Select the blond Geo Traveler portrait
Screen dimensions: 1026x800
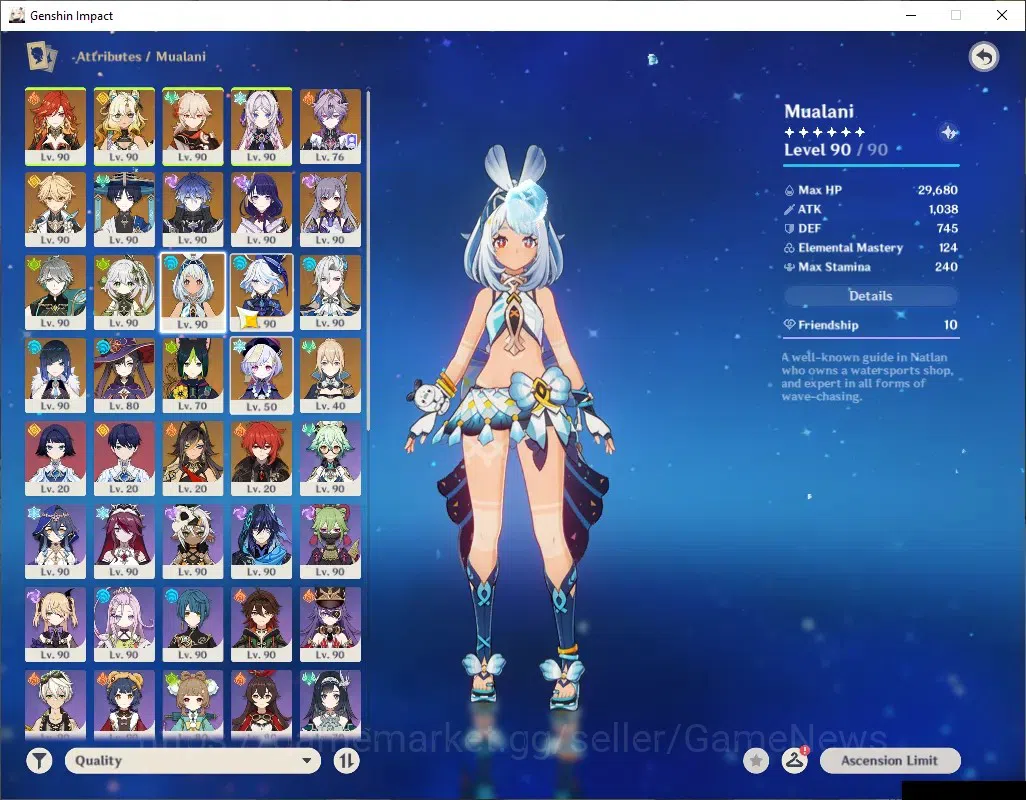pos(56,210)
